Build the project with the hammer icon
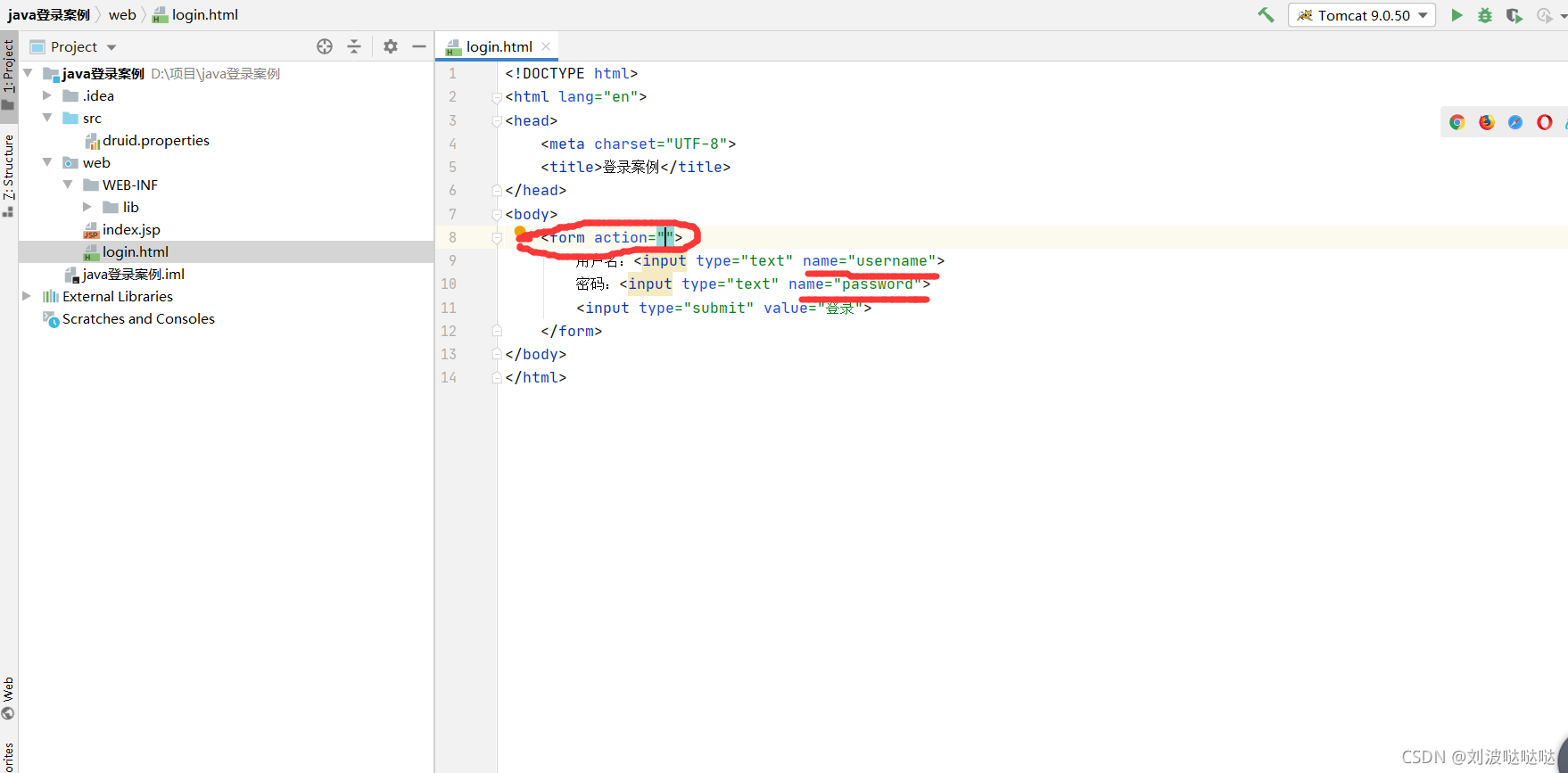Viewport: 1568px width, 773px height. coord(1266,15)
